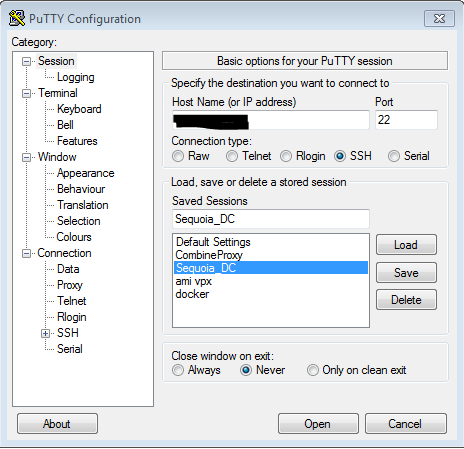Collapse the Connection category

pyautogui.click(x=26, y=253)
